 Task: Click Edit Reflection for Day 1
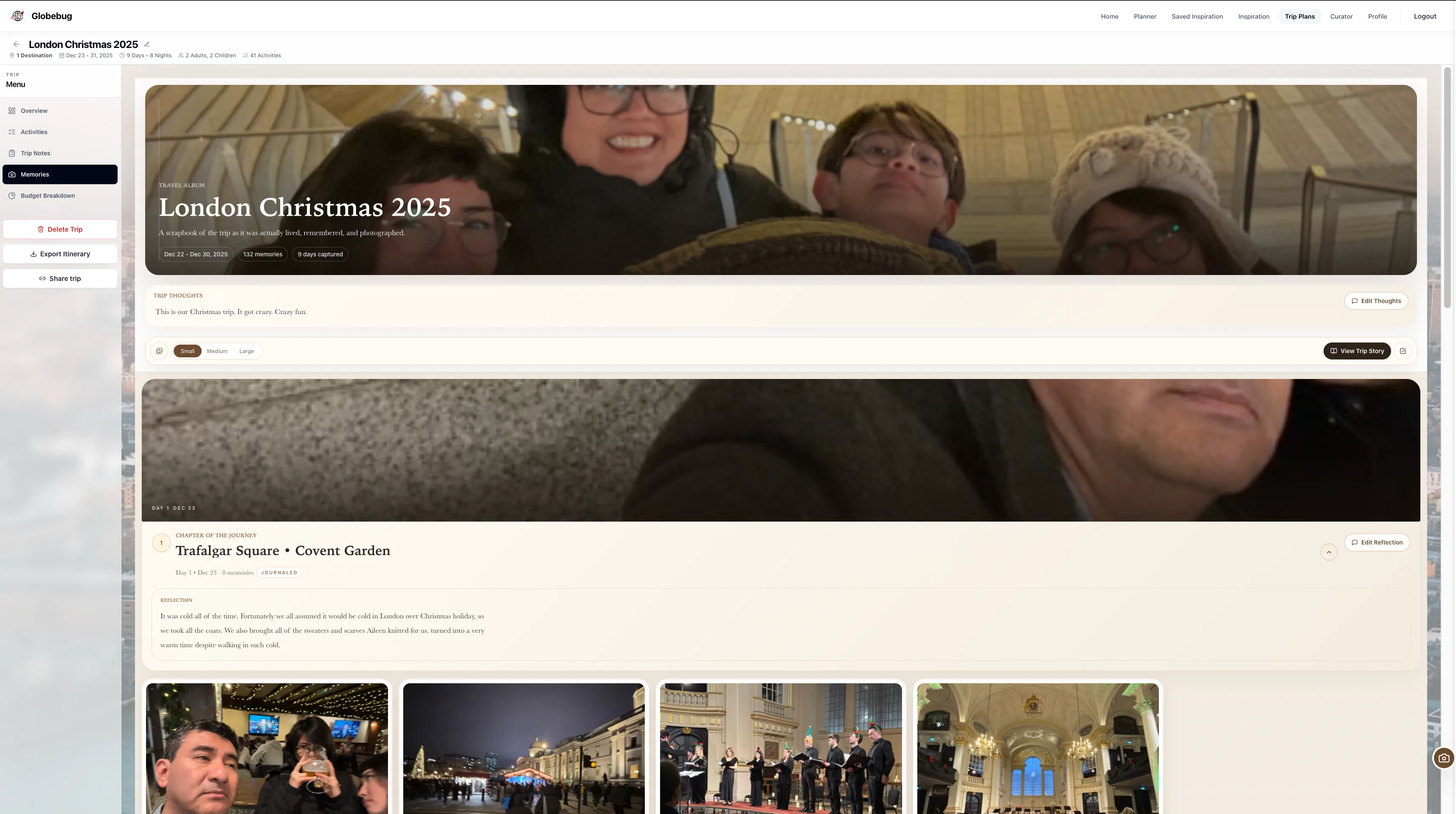1377,542
